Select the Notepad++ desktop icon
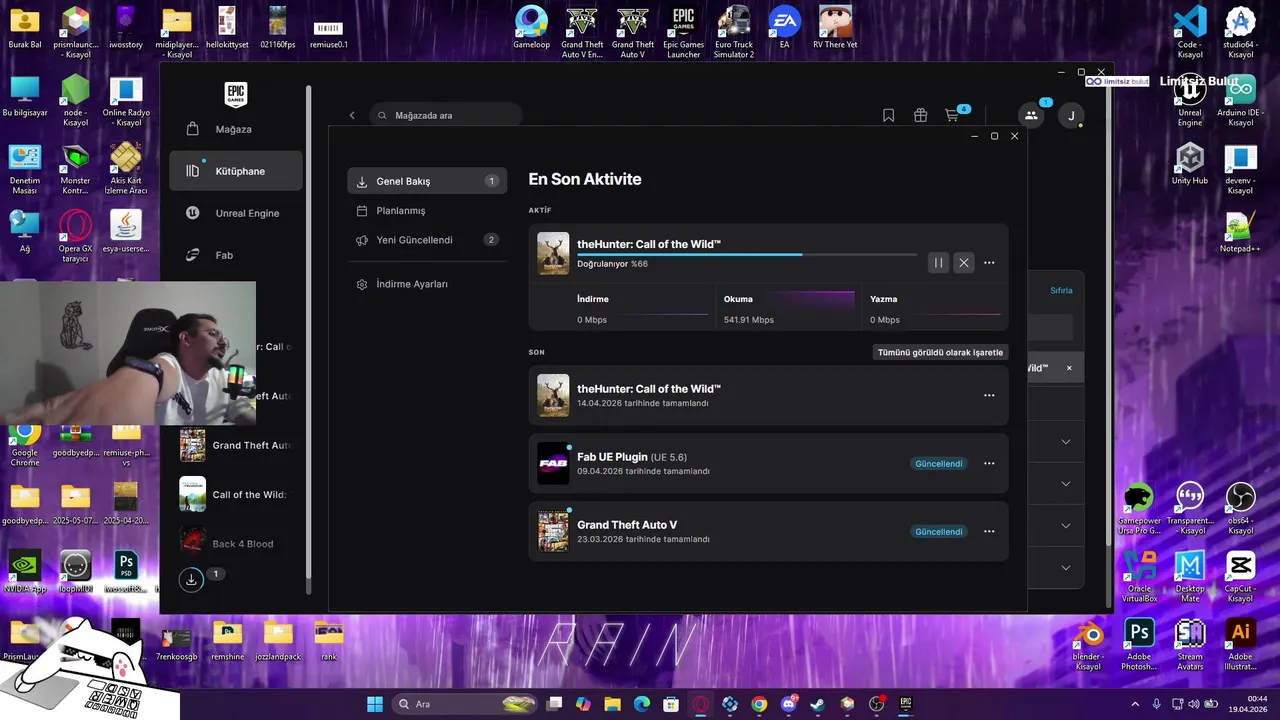This screenshot has width=1280, height=720. 1240,232
